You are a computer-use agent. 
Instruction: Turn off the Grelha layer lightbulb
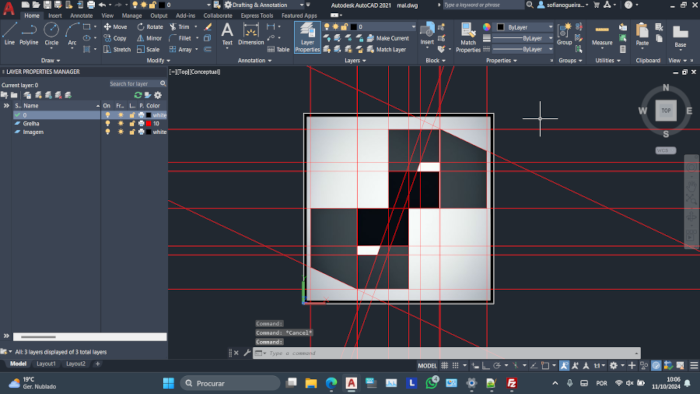[107, 124]
